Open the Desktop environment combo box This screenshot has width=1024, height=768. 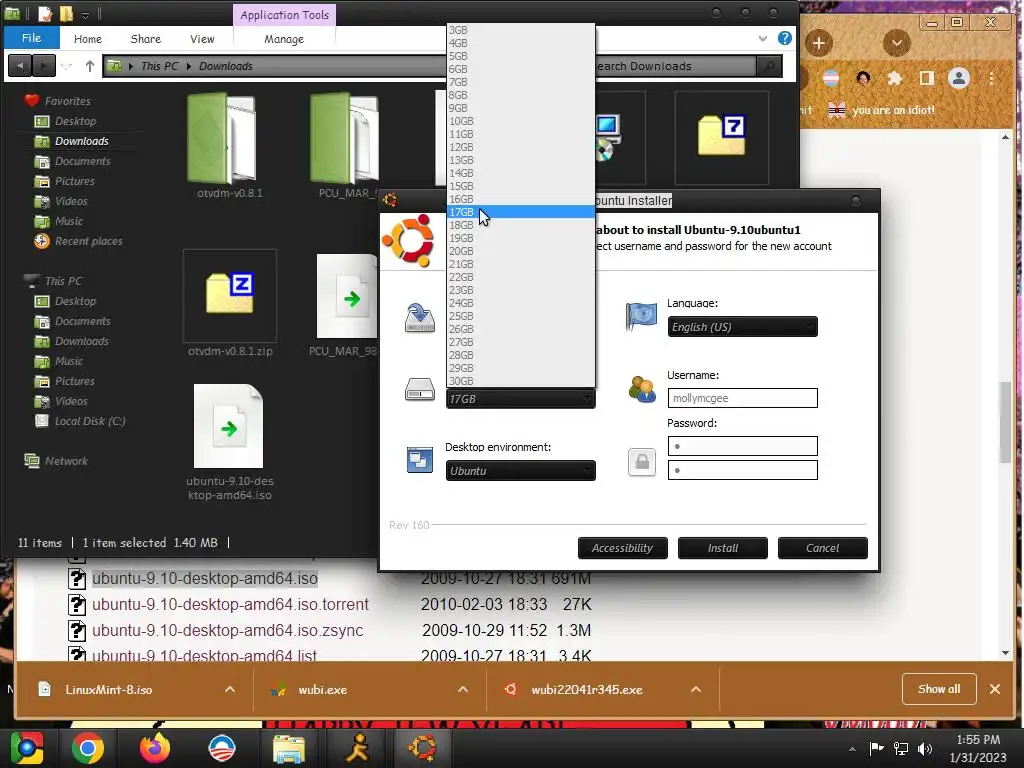coord(520,471)
